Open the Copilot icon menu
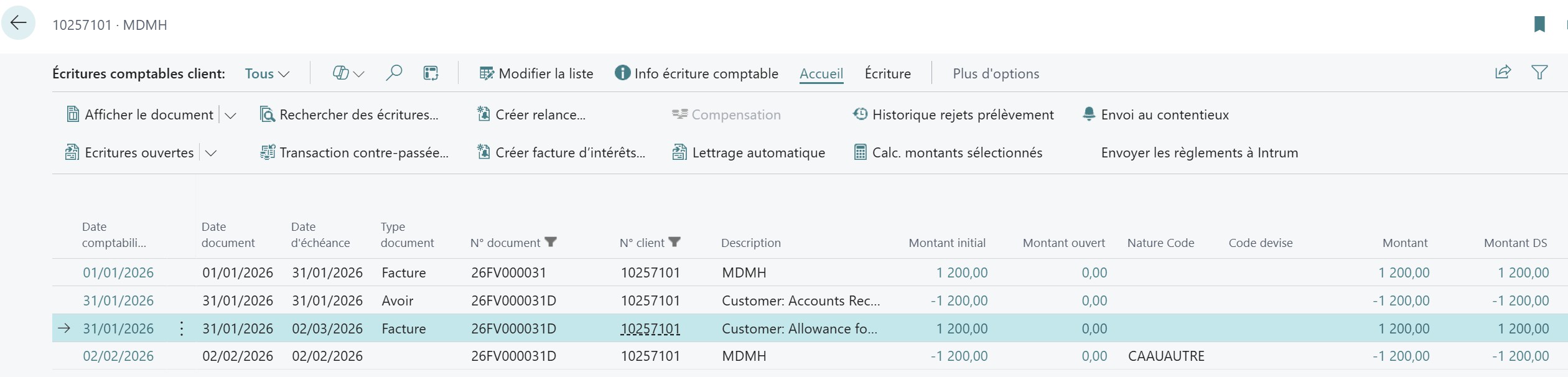The width and height of the screenshot is (1568, 377). coord(348,73)
